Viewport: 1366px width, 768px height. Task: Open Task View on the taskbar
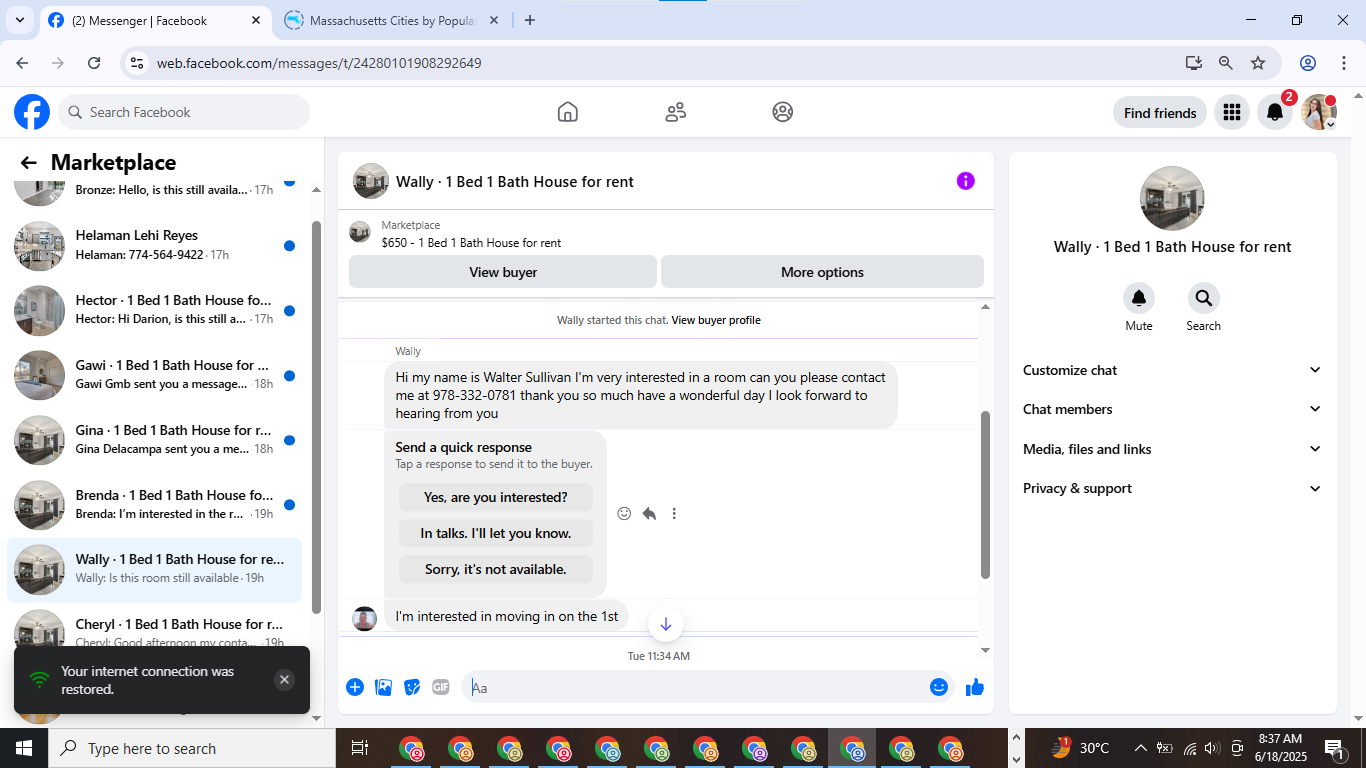pos(360,748)
